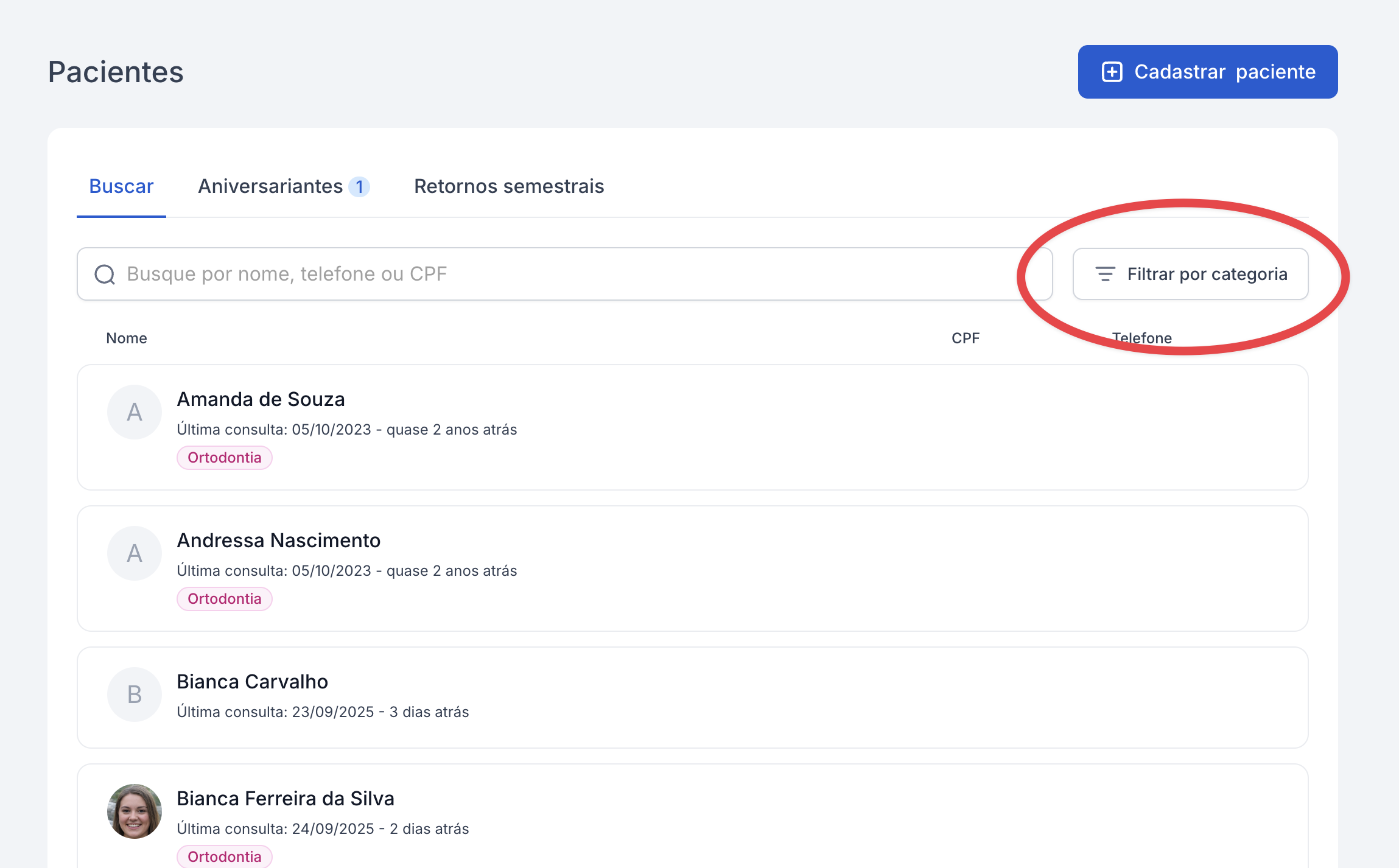Viewport: 1399px width, 868px height.
Task: Open Amanda de Souza's patient record
Action: [x=261, y=399]
